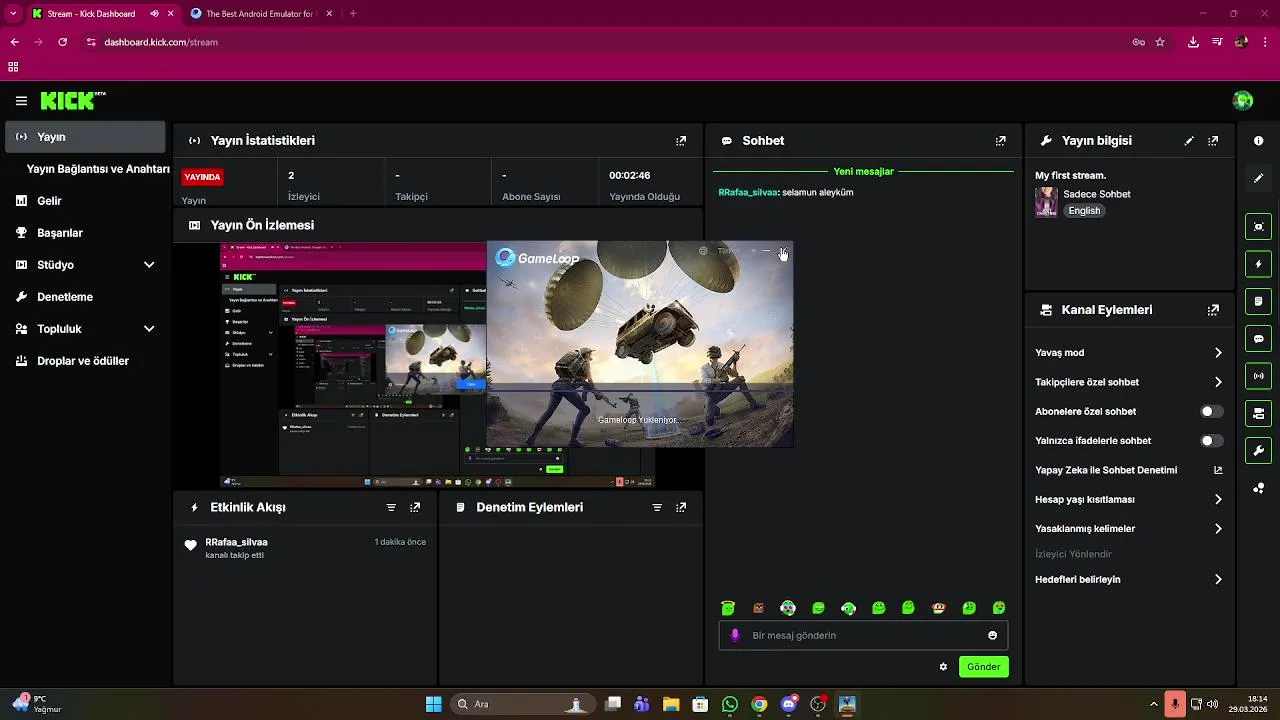Toggle the lightning activity feed icon in right rail
1280x720 pixels.
pos(1259,264)
